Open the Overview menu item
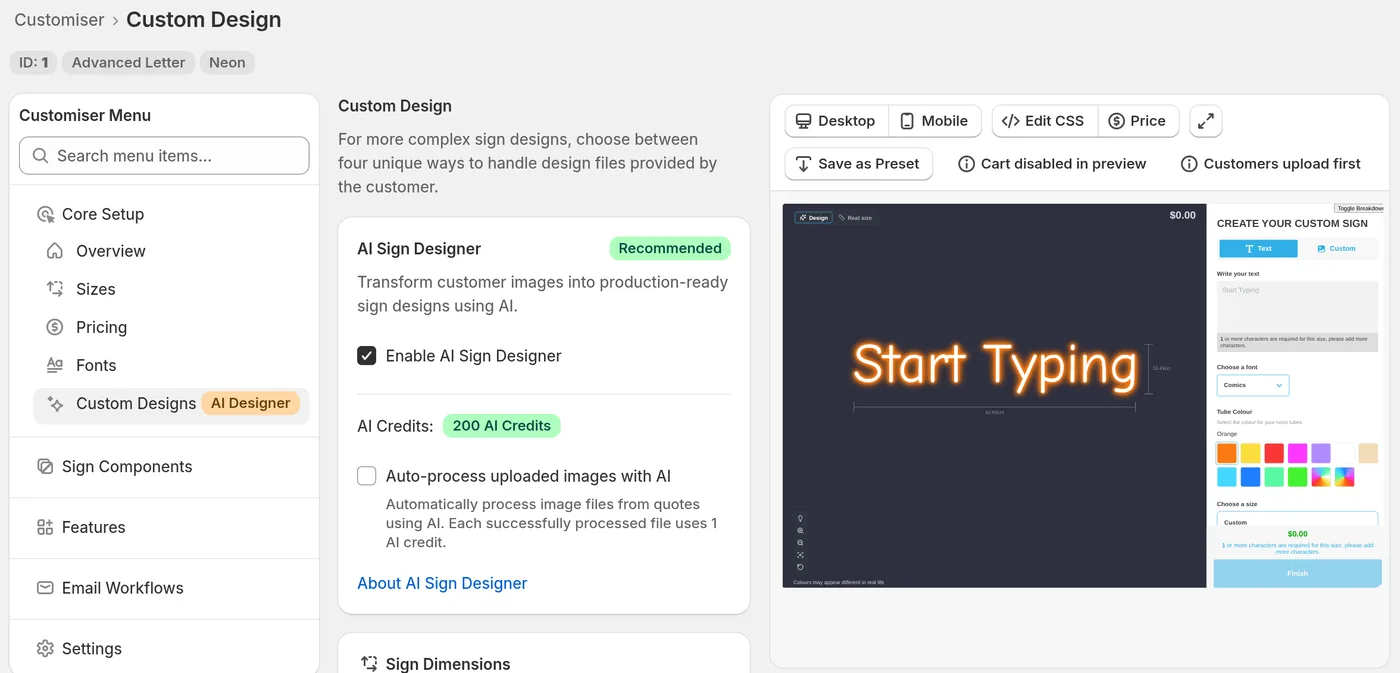This screenshot has width=1400, height=673. point(171,251)
